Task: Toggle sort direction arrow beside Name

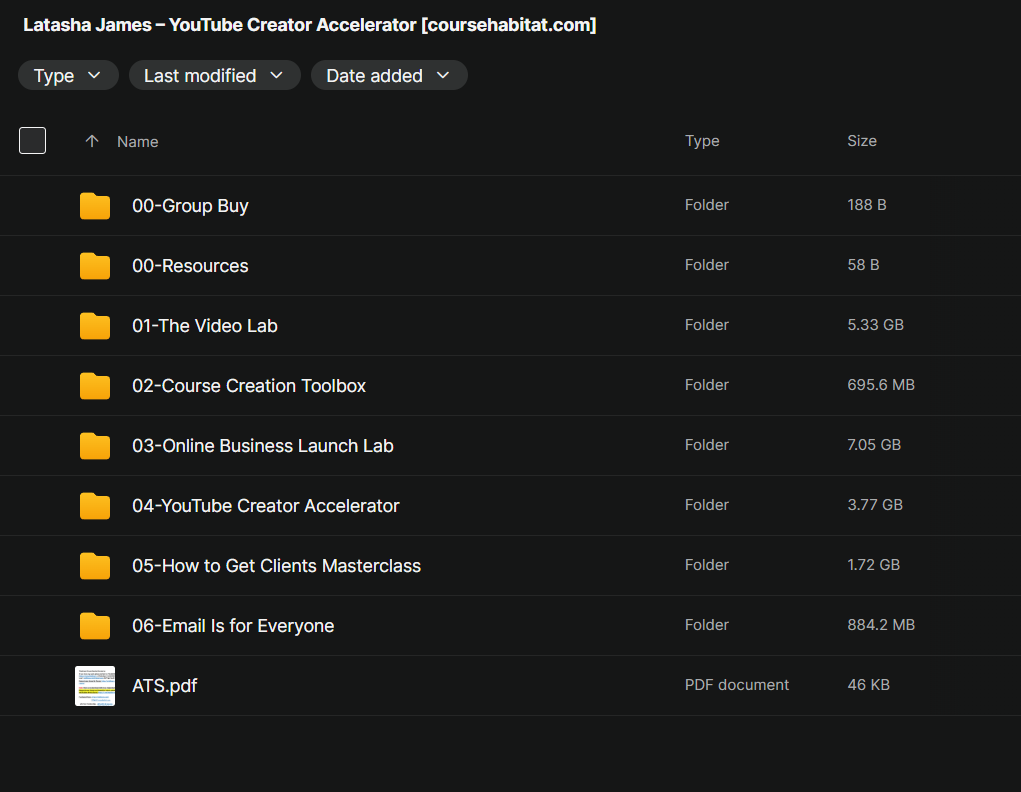Action: coord(92,141)
